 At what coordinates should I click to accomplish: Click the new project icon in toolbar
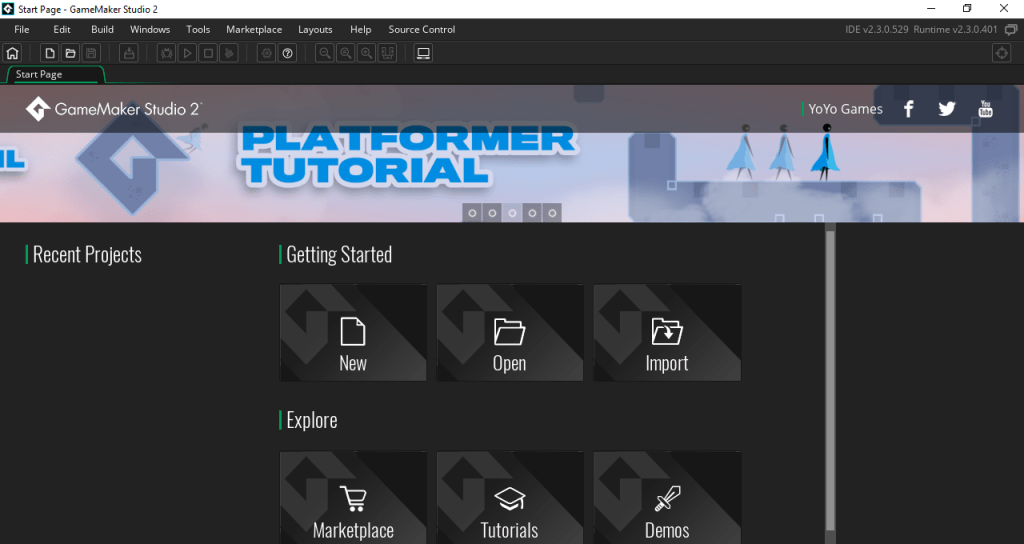click(x=49, y=53)
